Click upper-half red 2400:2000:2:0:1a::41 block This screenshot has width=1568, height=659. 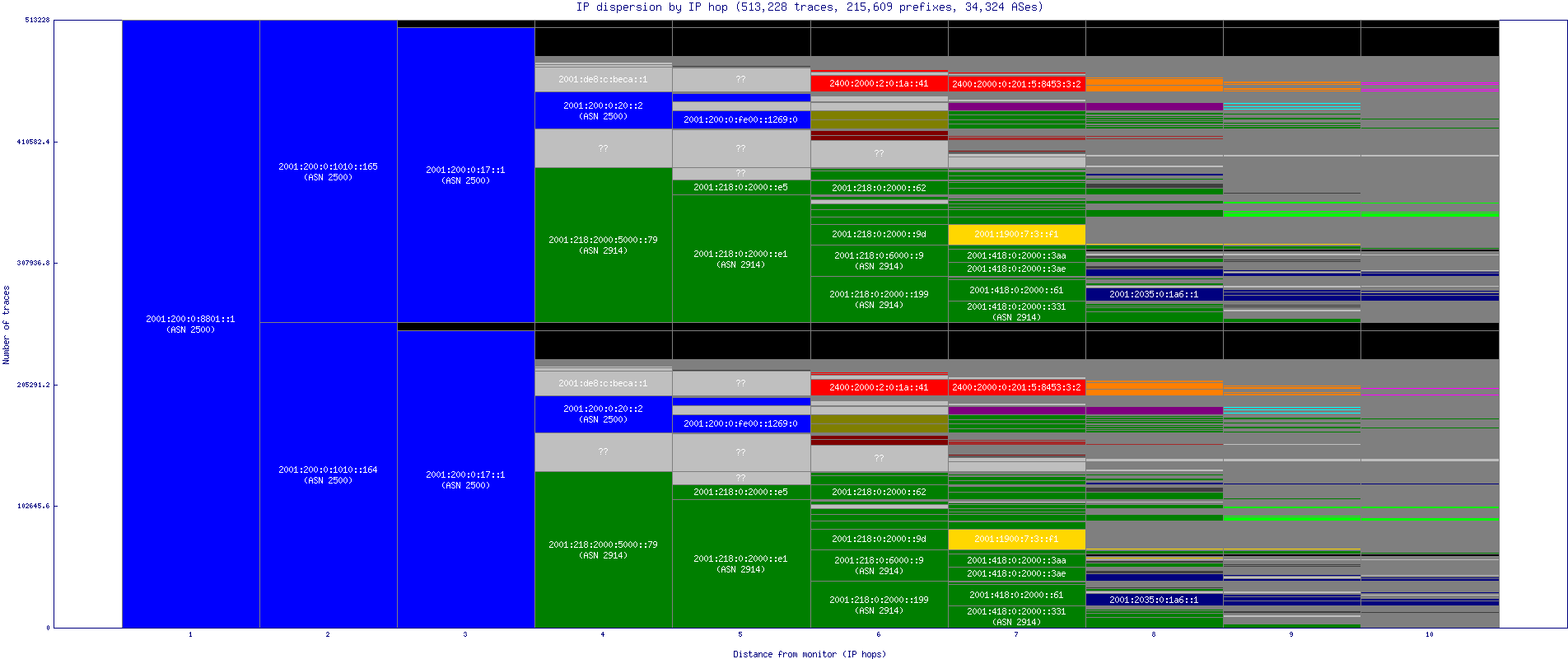point(880,83)
